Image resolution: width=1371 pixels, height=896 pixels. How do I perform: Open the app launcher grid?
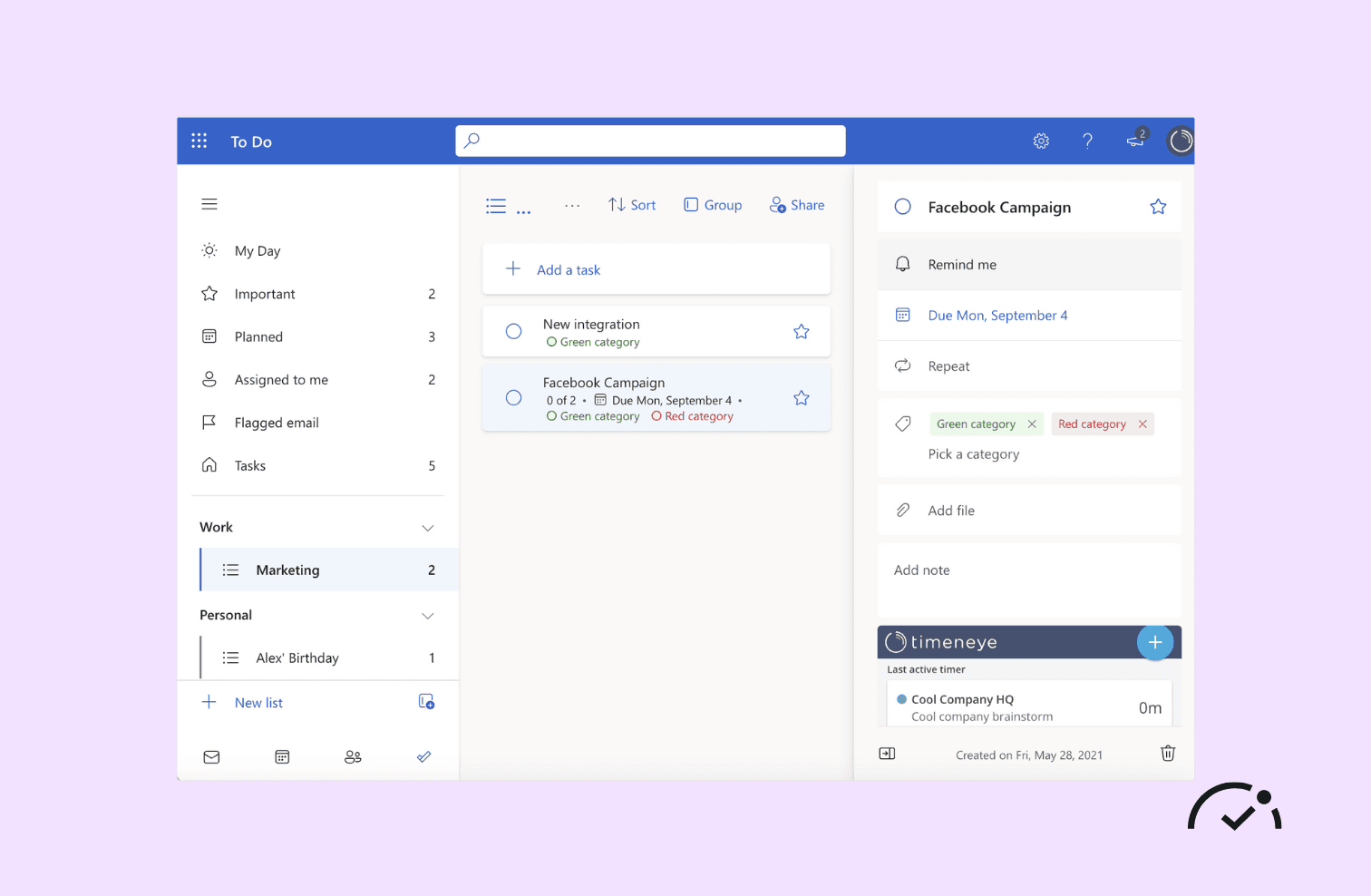[199, 141]
